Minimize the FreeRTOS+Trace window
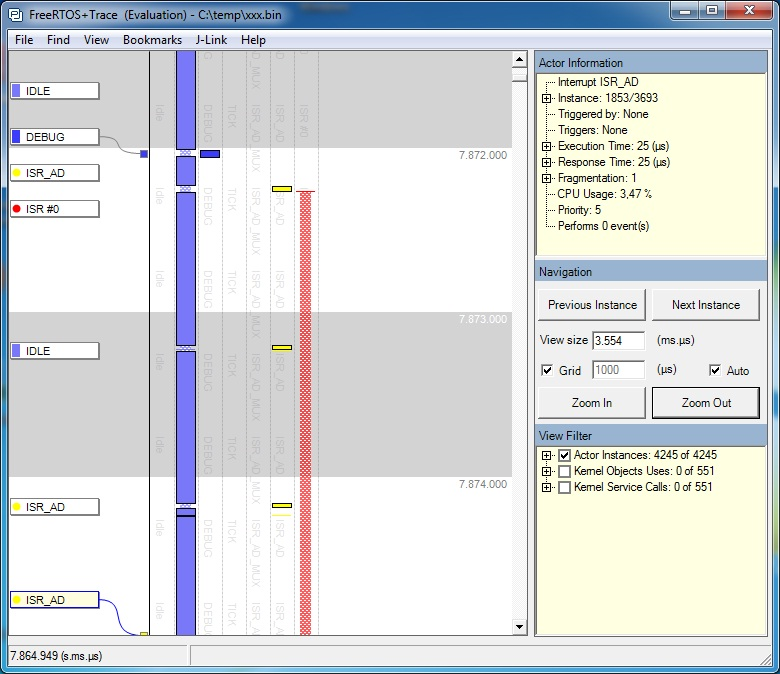This screenshot has height=674, width=780. [685, 10]
